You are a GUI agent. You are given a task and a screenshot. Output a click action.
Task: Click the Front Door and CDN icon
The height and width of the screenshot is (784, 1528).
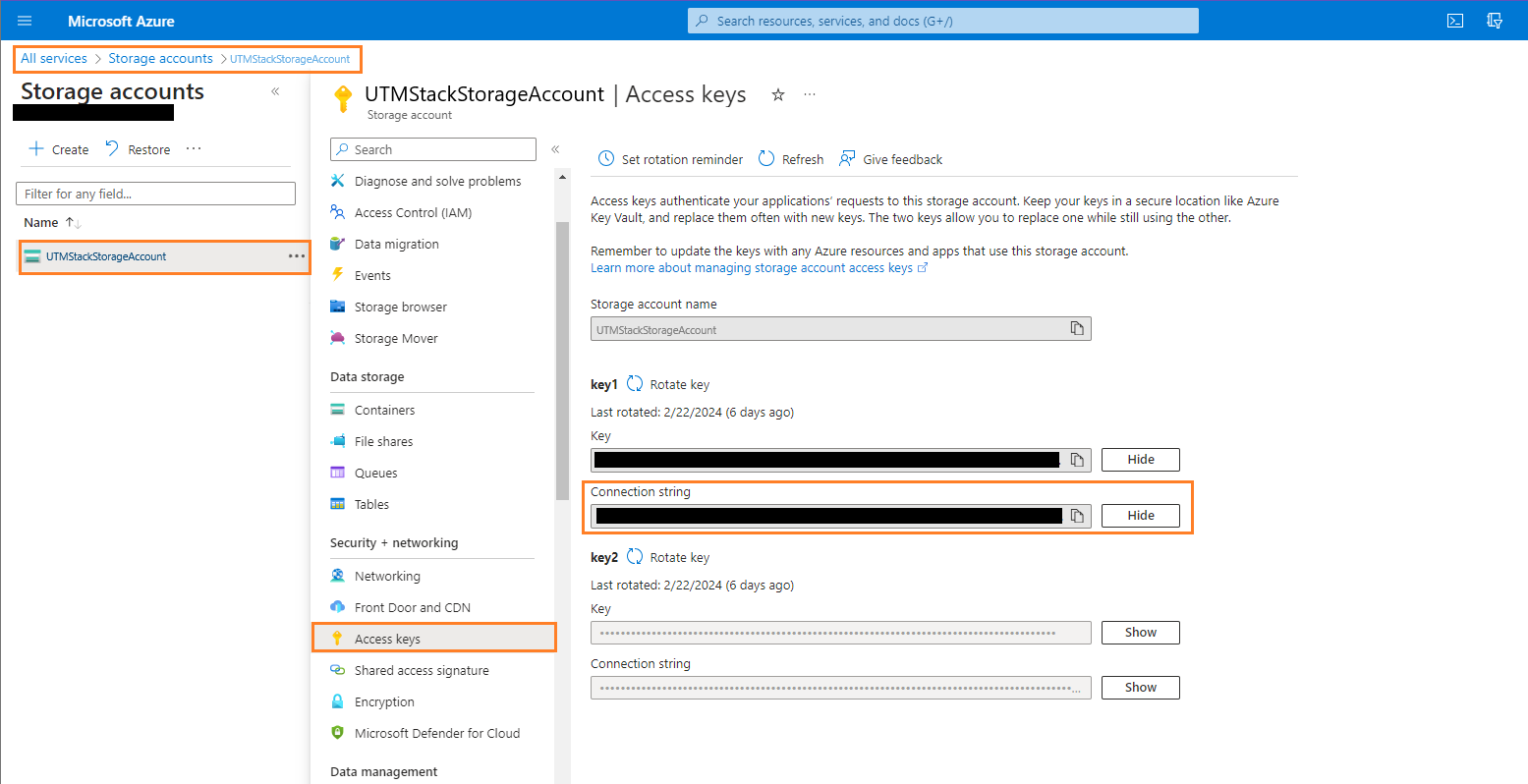(338, 607)
